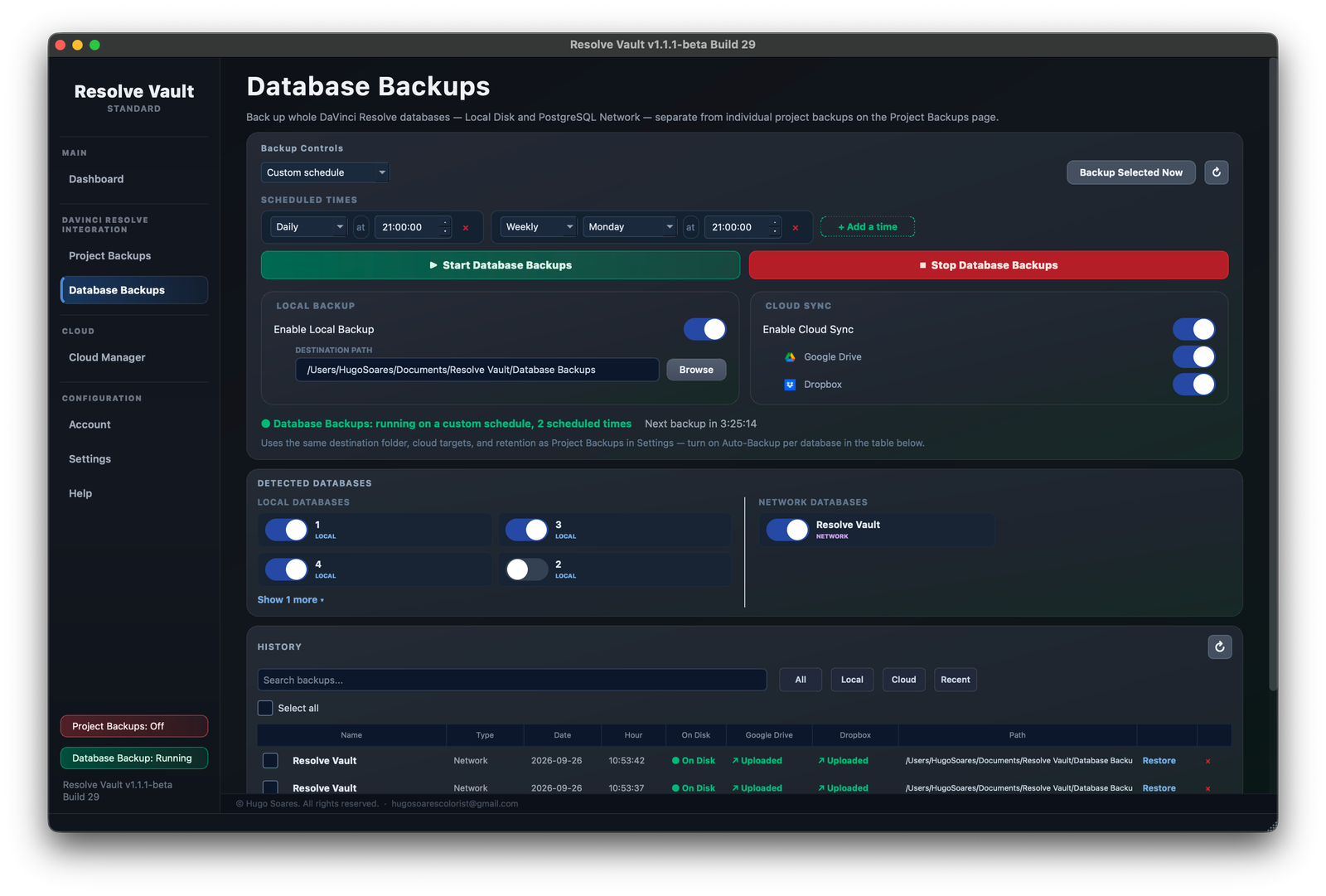Click the Path column header
Viewport: 1326px width, 896px height.
(x=1017, y=735)
